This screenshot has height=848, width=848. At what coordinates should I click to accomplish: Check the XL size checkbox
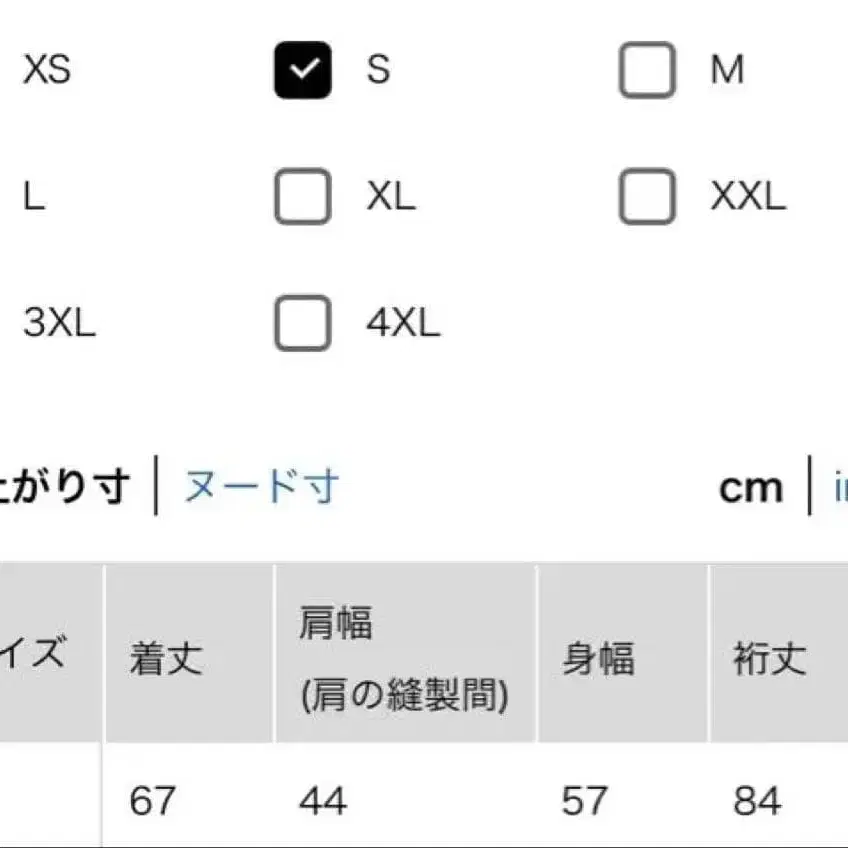pos(302,197)
